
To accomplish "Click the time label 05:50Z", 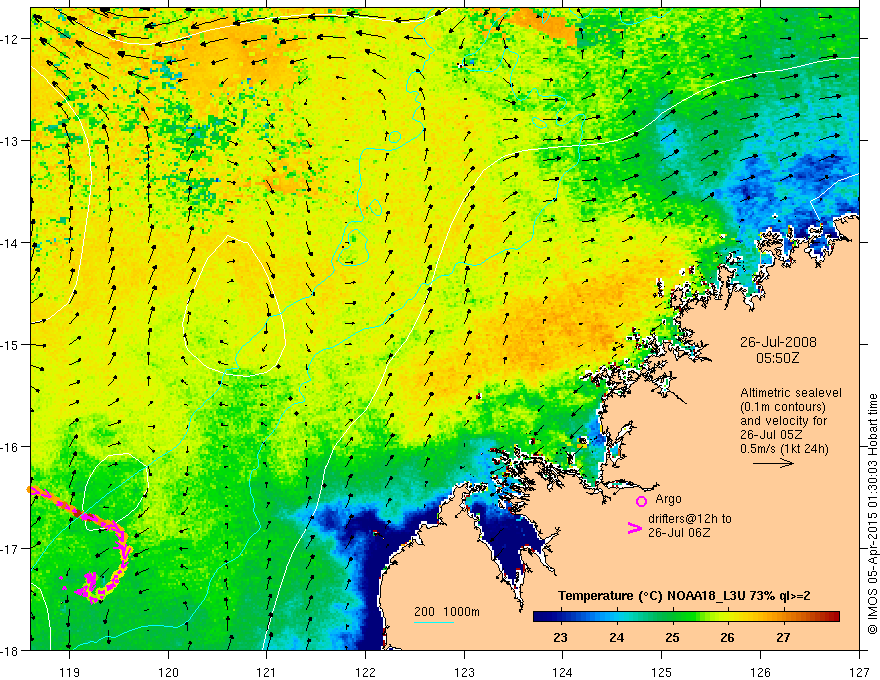I will tap(777, 358).
